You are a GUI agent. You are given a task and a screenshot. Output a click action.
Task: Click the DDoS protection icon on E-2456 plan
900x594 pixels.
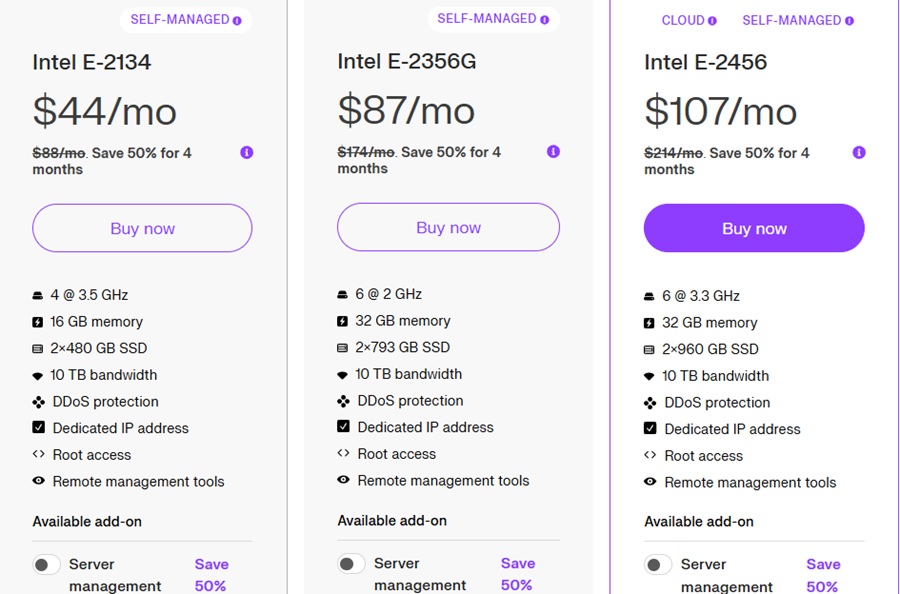click(x=650, y=402)
